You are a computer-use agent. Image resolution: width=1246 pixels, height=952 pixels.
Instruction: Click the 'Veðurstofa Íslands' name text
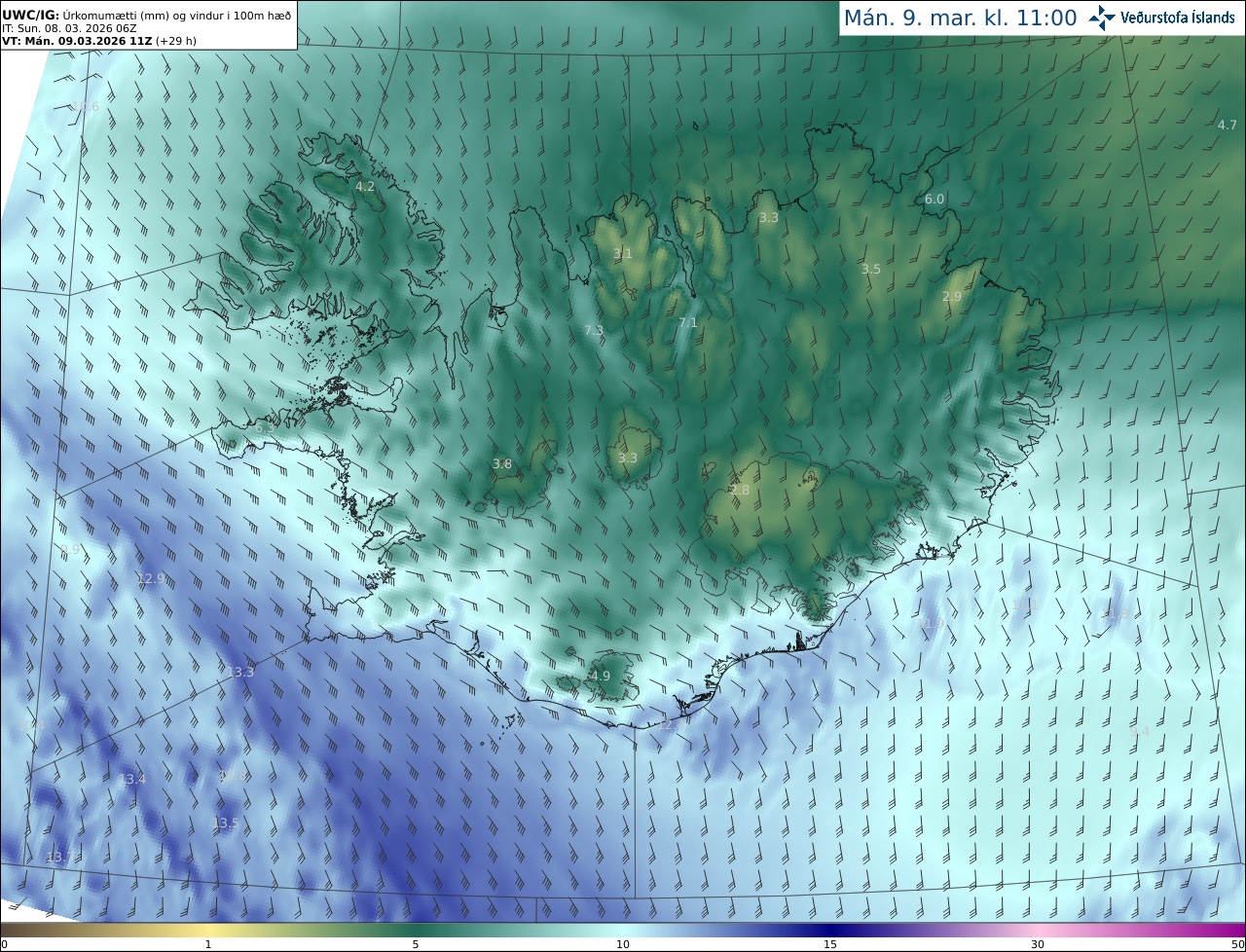click(x=1178, y=18)
